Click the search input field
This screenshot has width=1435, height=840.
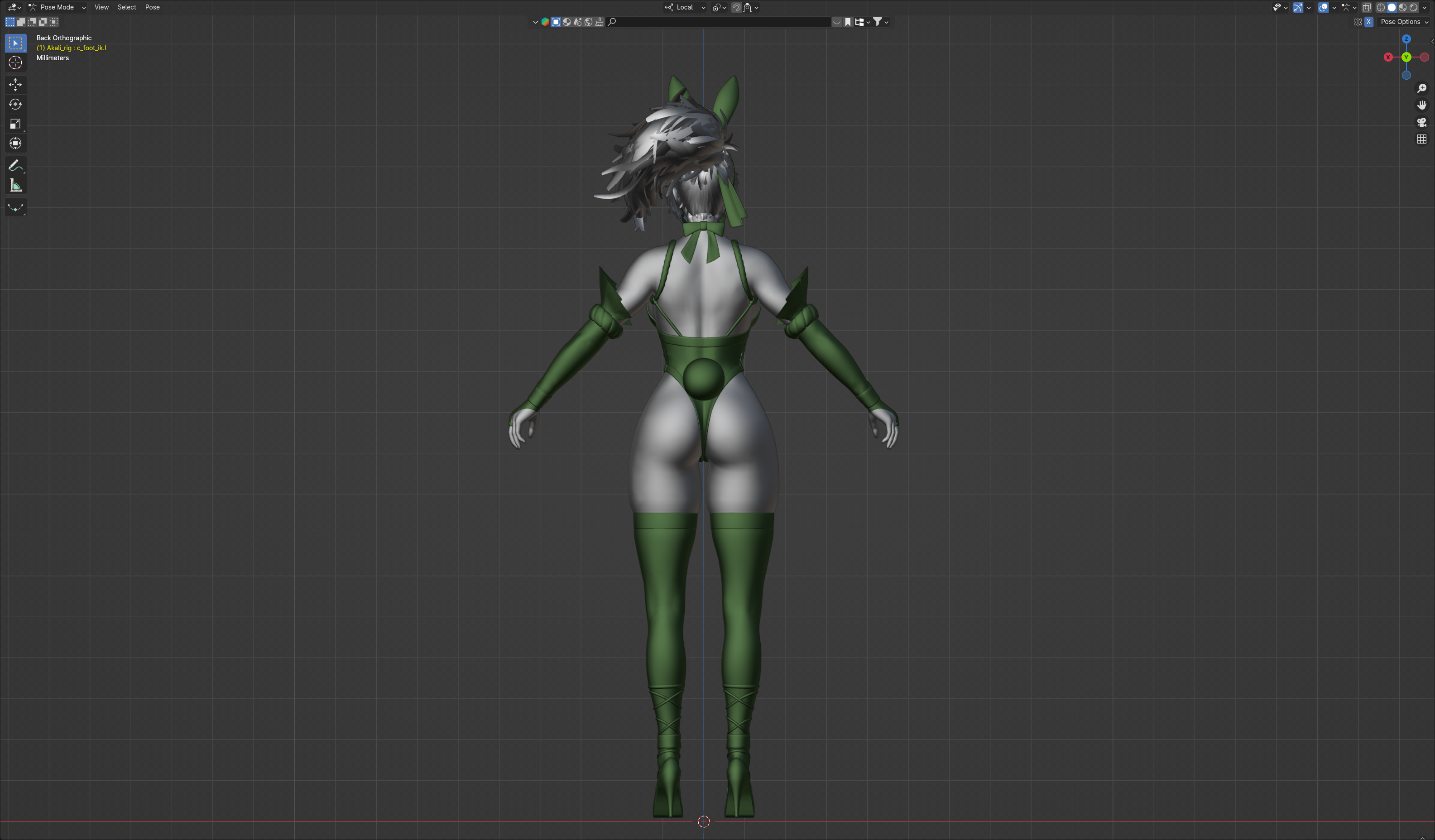[719, 22]
